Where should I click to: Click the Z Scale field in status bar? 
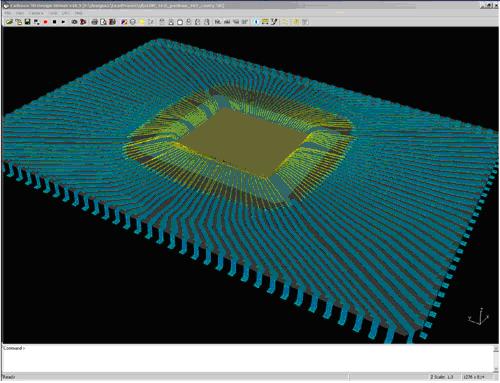point(442,377)
